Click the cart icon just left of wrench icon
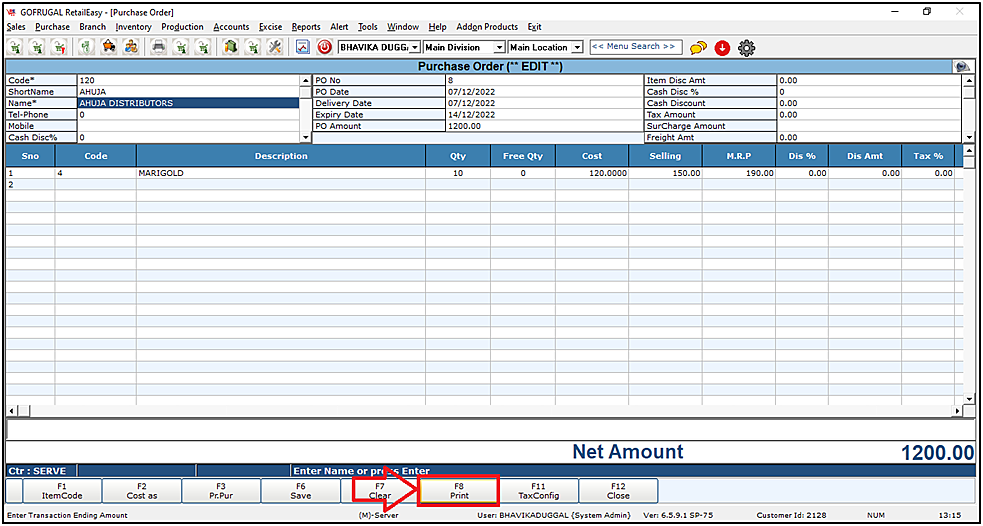Image resolution: width=983 pixels, height=526 pixels. click(x=253, y=47)
